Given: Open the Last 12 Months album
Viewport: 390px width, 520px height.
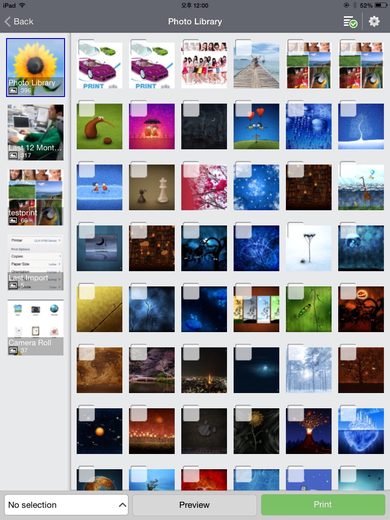Looking at the screenshot, I should pyautogui.click(x=35, y=132).
